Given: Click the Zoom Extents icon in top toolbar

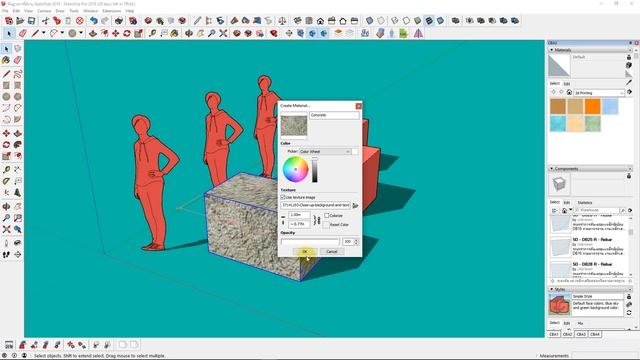Looking at the screenshot, I should click(x=223, y=33).
